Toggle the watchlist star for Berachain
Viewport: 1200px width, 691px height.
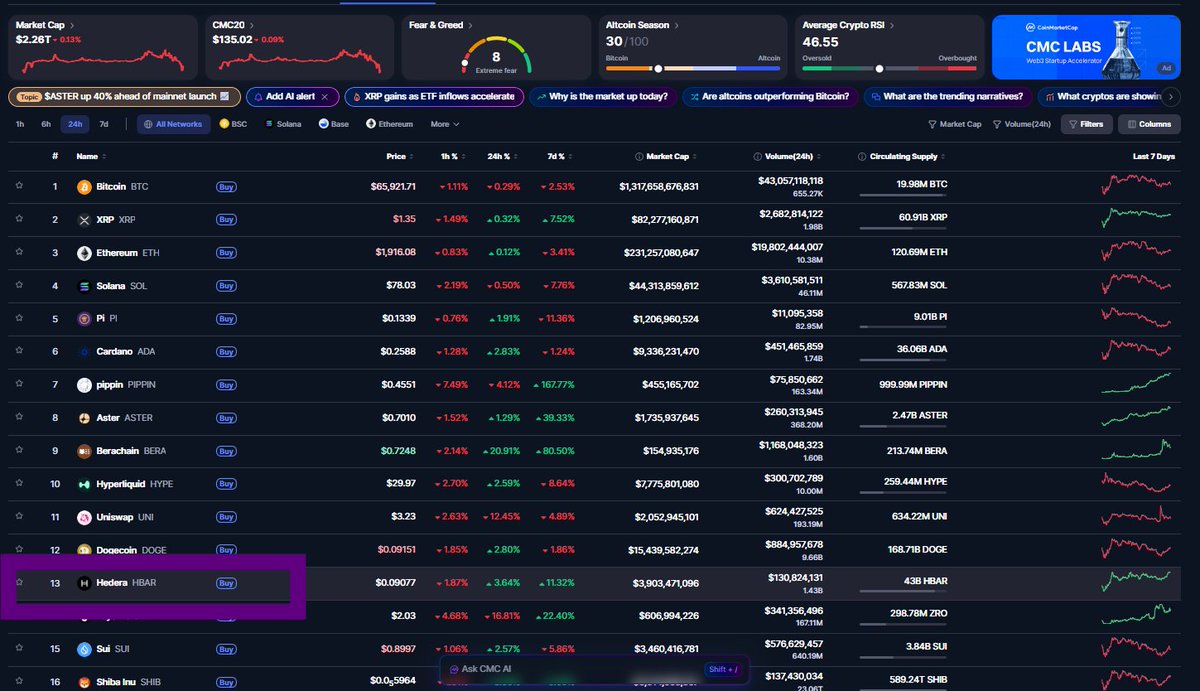[x=18, y=451]
